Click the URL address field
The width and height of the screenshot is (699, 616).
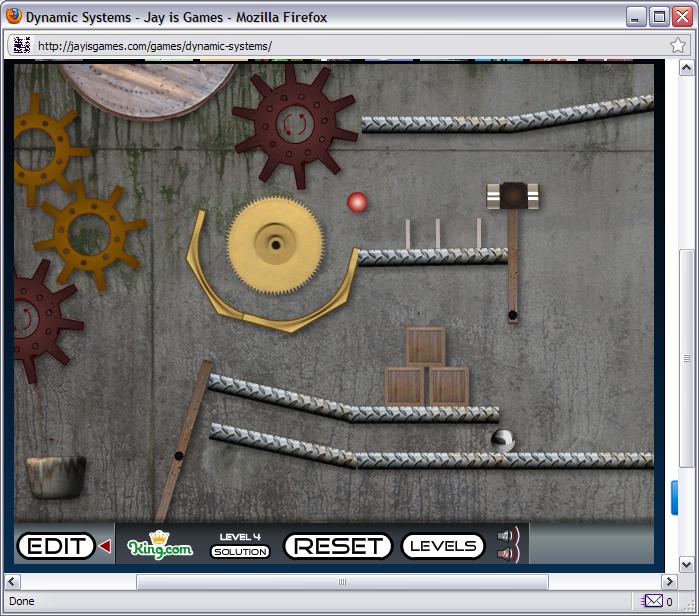click(340, 45)
